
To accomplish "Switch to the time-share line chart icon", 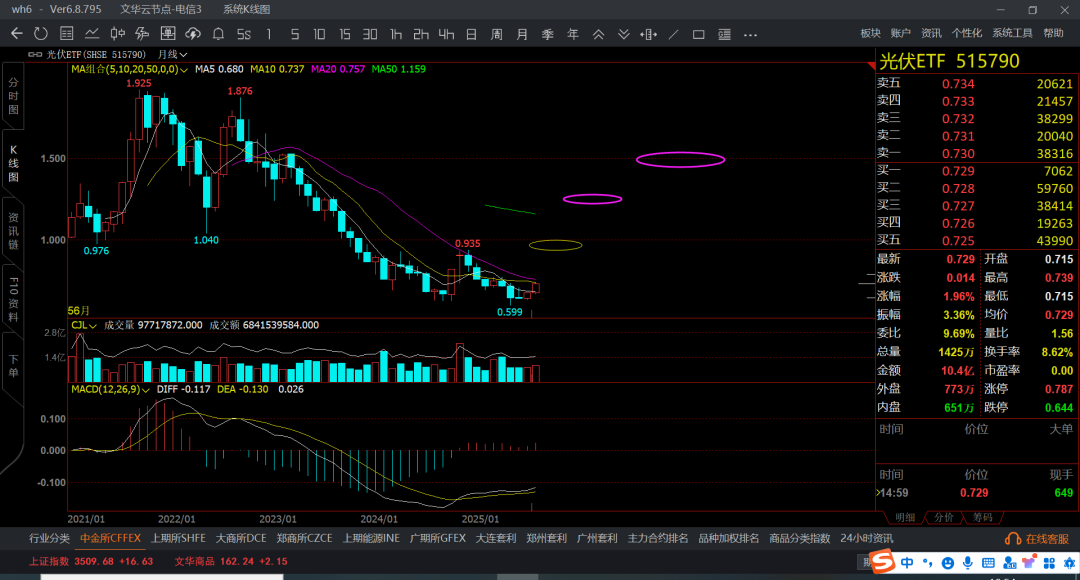I will coord(92,34).
